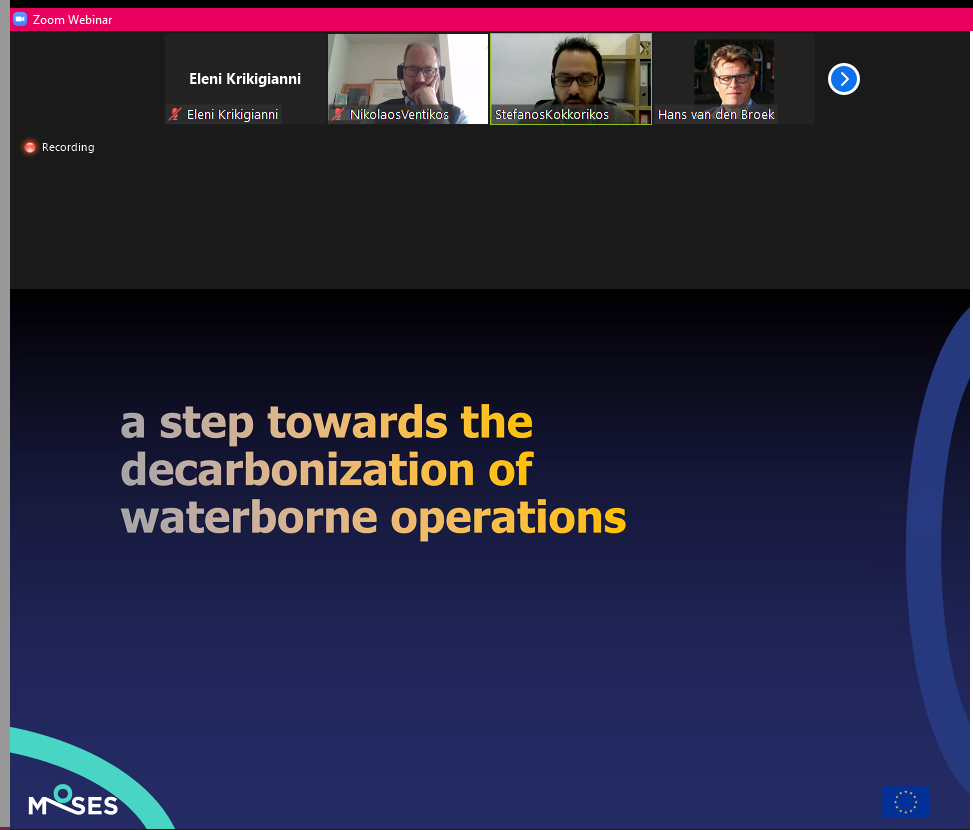Click the slide text 'a step towards the'
This screenshot has height=830, width=973.
pos(327,423)
